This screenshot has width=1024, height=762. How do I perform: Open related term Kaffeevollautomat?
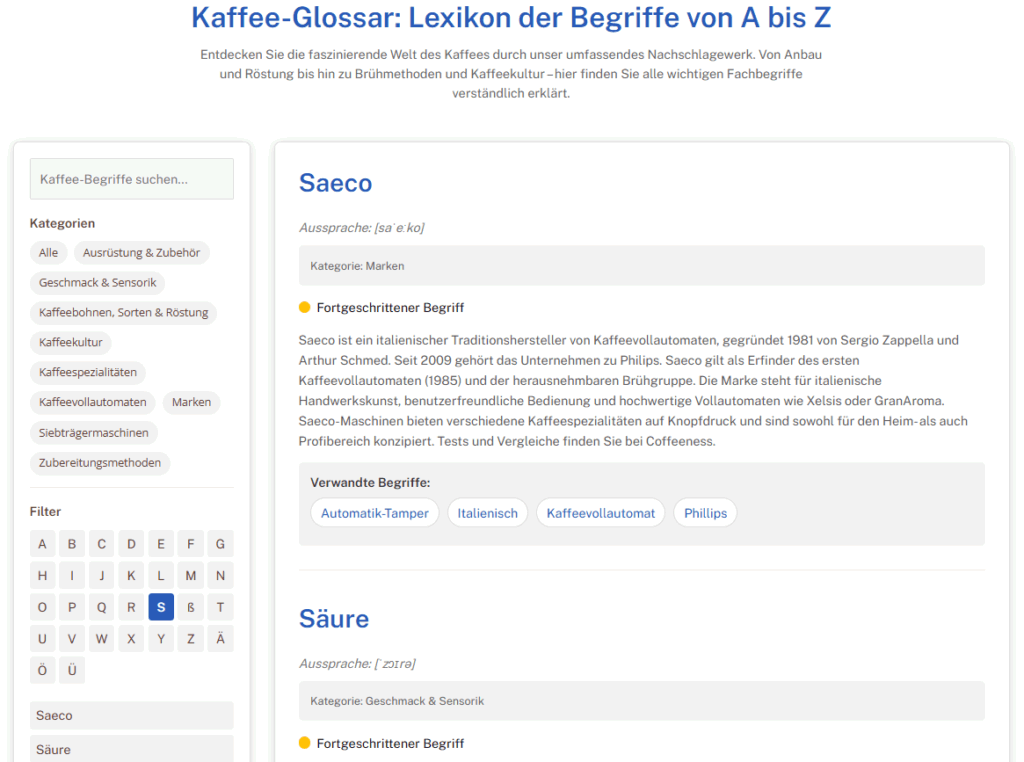[600, 513]
